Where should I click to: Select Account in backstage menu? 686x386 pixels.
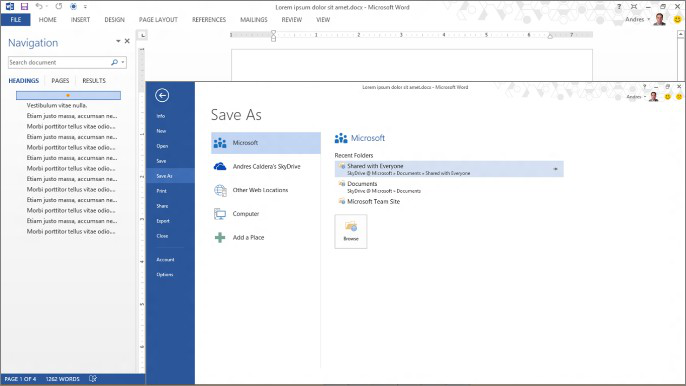pyautogui.click(x=165, y=260)
